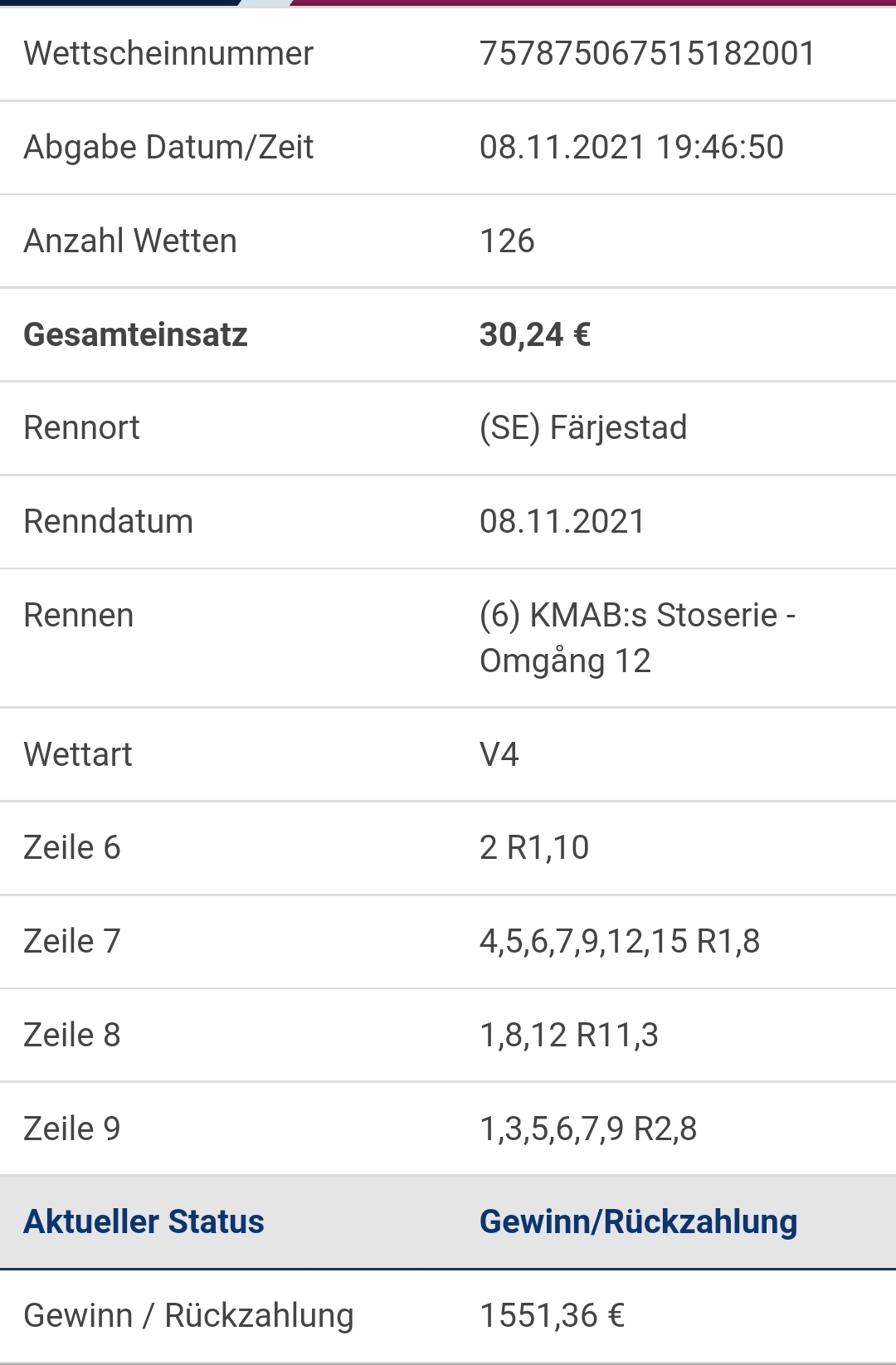896x1365 pixels.
Task: Select the Renndatum value 08.11.2021
Action: click(x=562, y=522)
